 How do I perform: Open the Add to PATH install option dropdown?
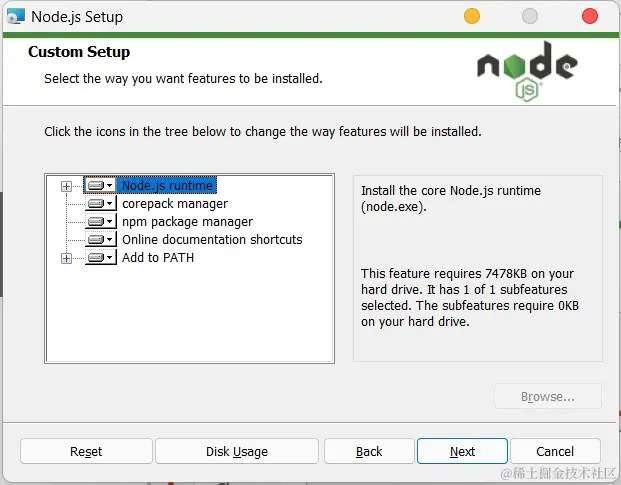click(x=101, y=258)
